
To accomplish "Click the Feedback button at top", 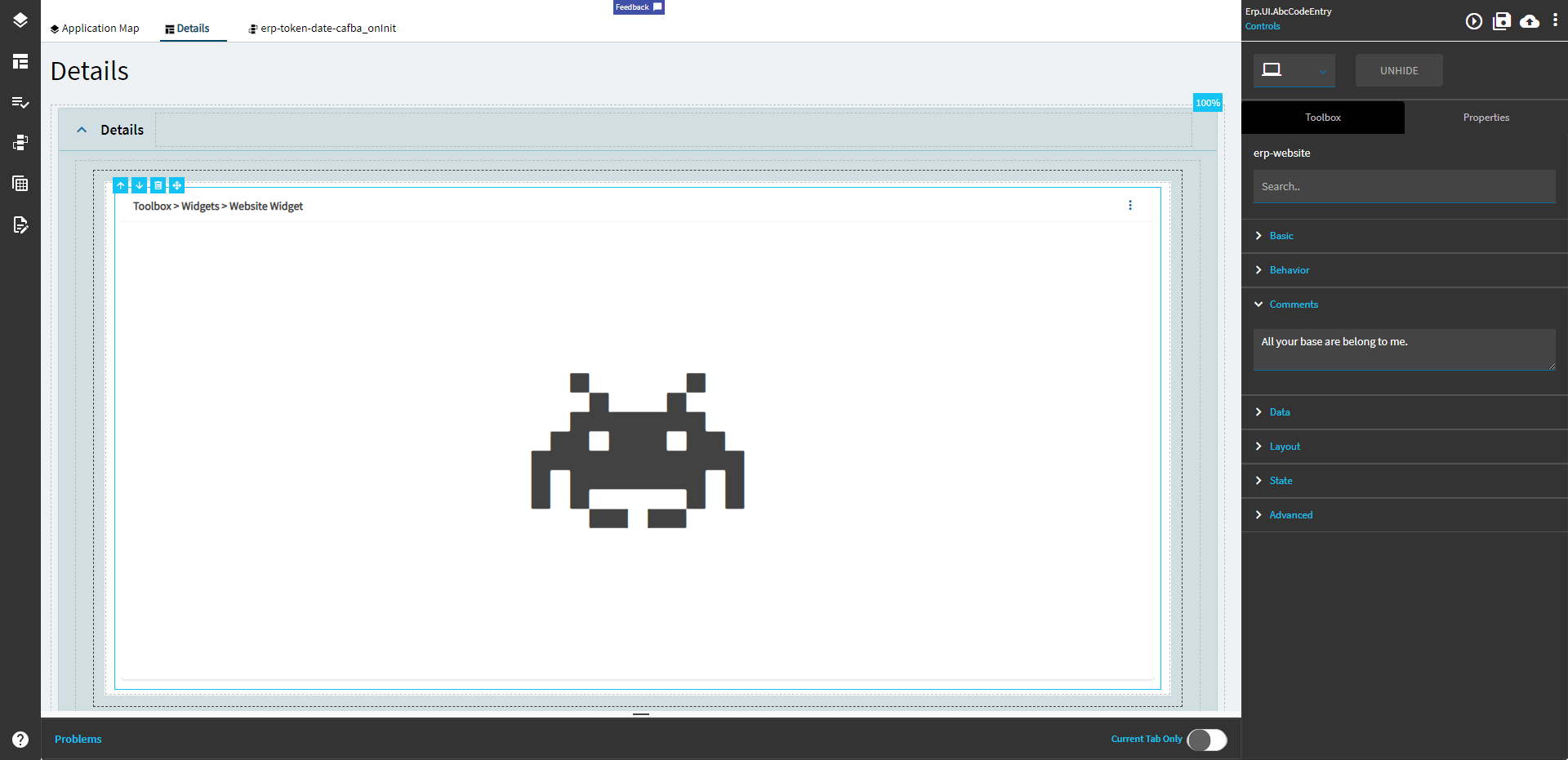I will point(639,7).
